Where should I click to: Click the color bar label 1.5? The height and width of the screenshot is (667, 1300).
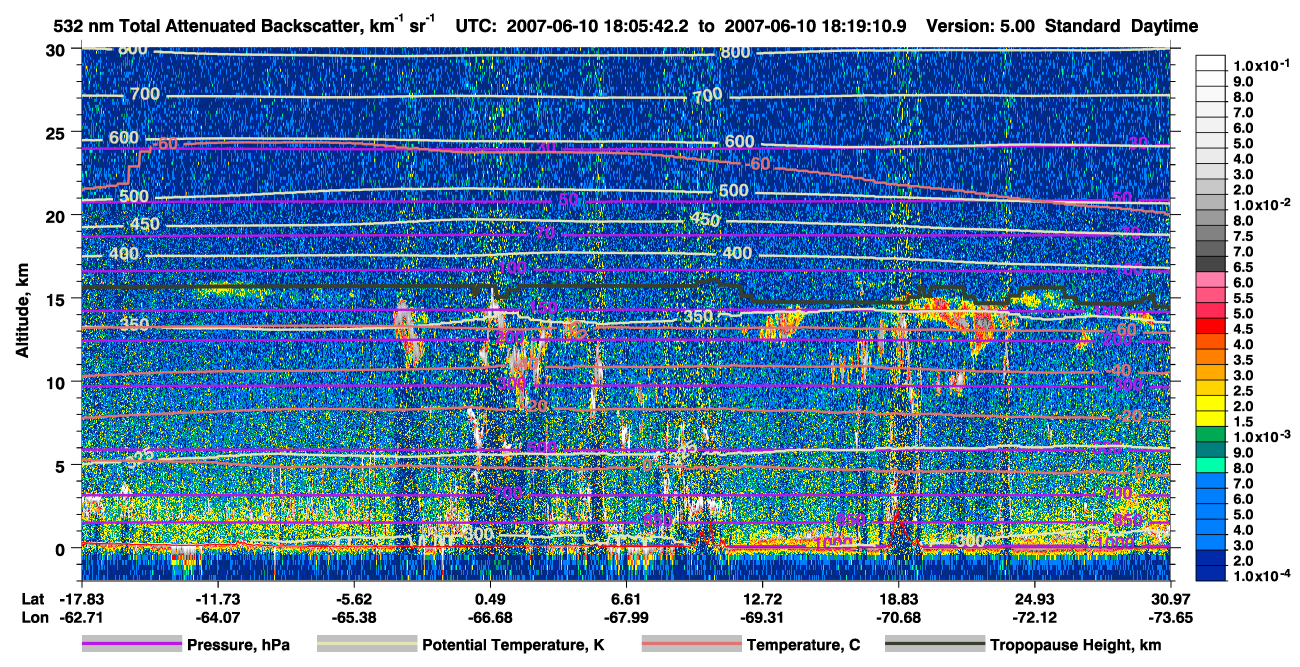pos(1243,422)
